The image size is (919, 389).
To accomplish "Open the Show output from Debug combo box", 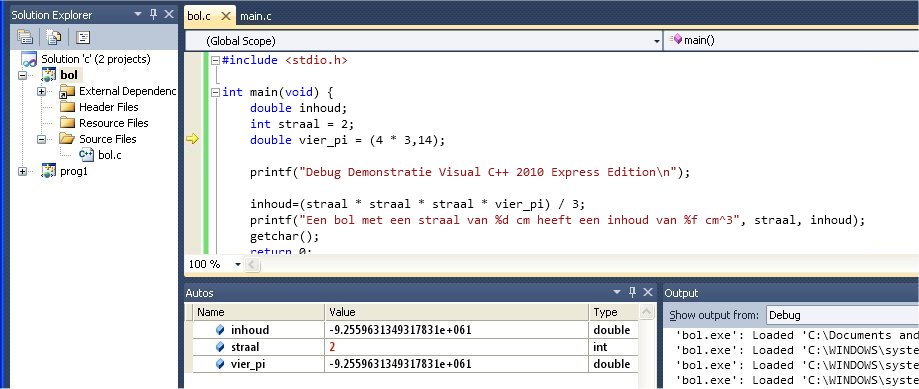I will coord(843,315).
